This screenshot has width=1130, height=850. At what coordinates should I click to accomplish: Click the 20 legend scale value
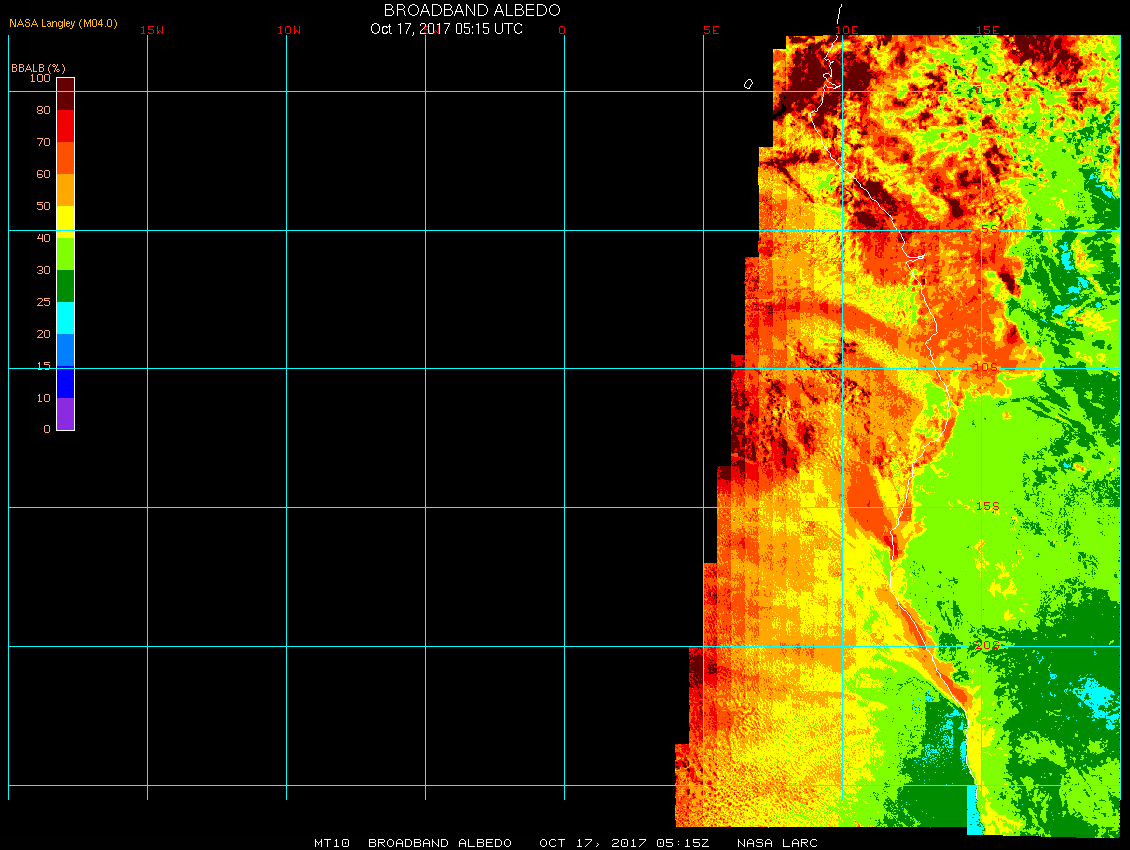(x=44, y=334)
